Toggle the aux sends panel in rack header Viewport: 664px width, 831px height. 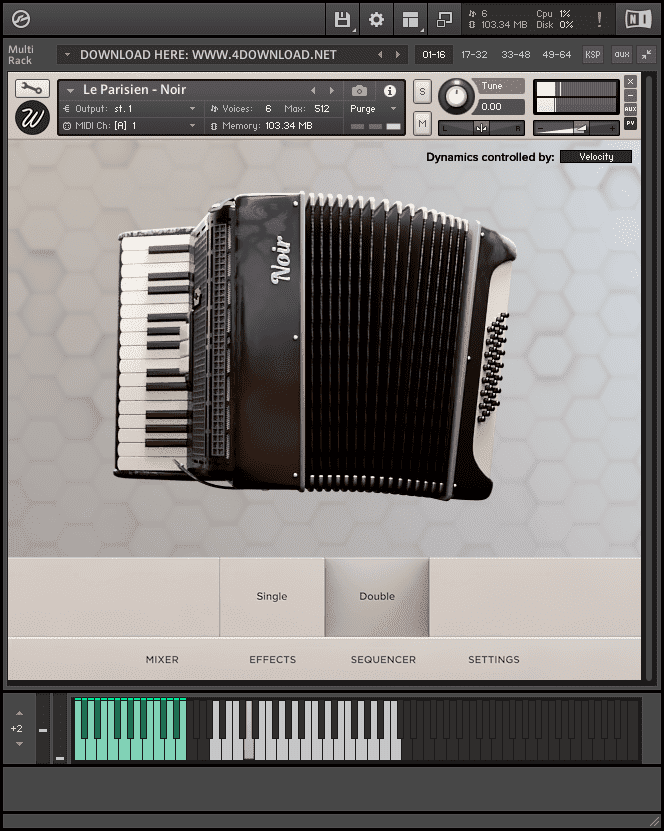622,55
